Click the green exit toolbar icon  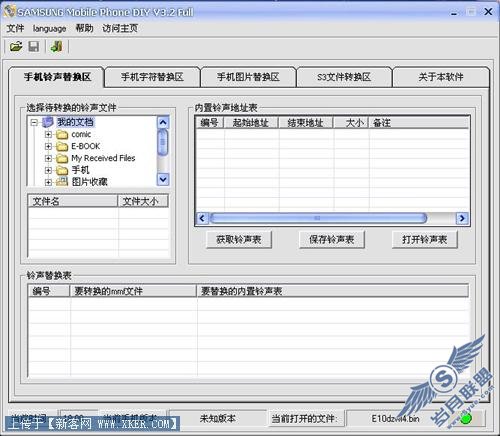(56, 46)
